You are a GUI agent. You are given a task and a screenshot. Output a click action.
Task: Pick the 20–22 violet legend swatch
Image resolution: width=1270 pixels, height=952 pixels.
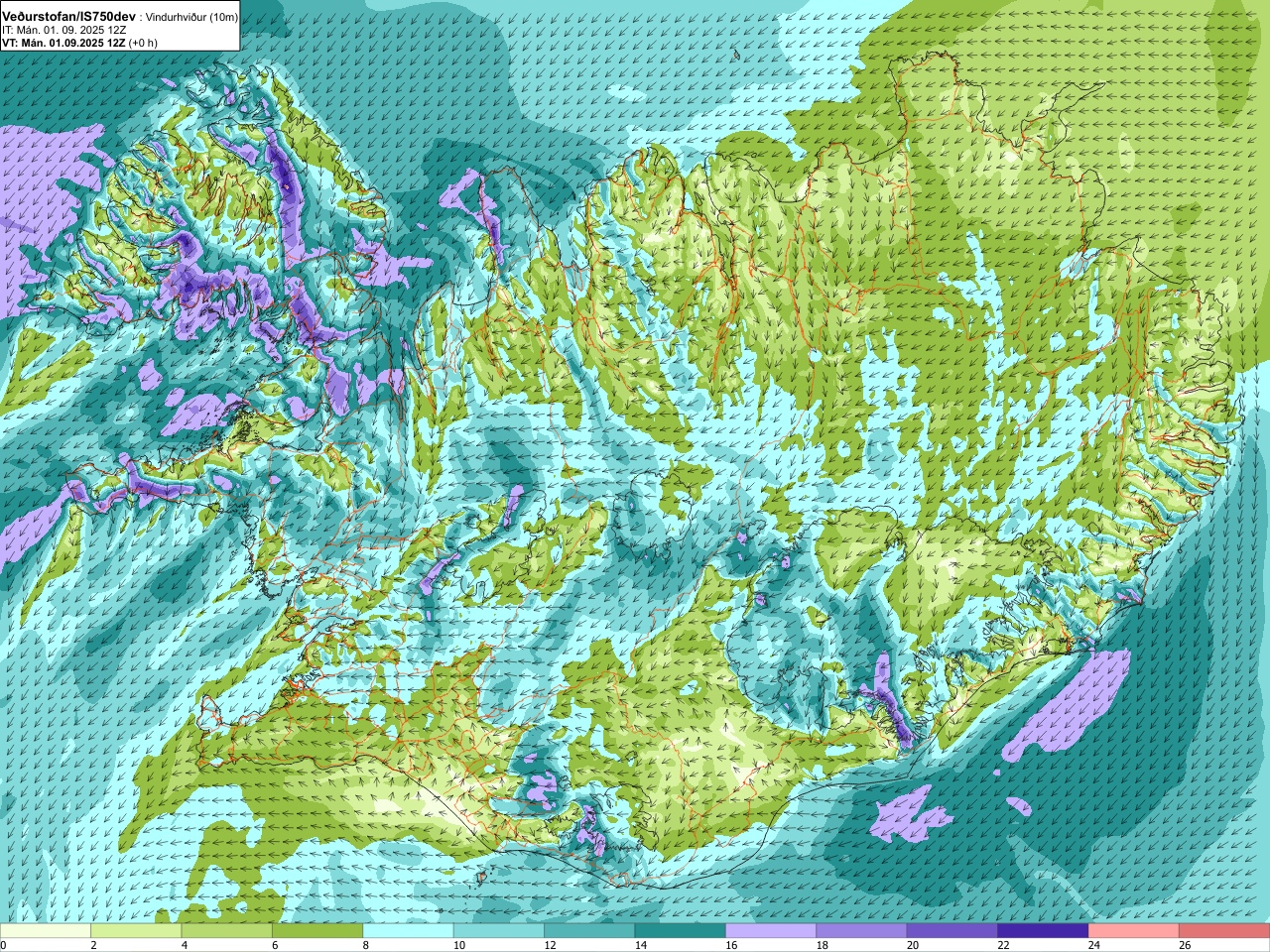click(x=952, y=931)
